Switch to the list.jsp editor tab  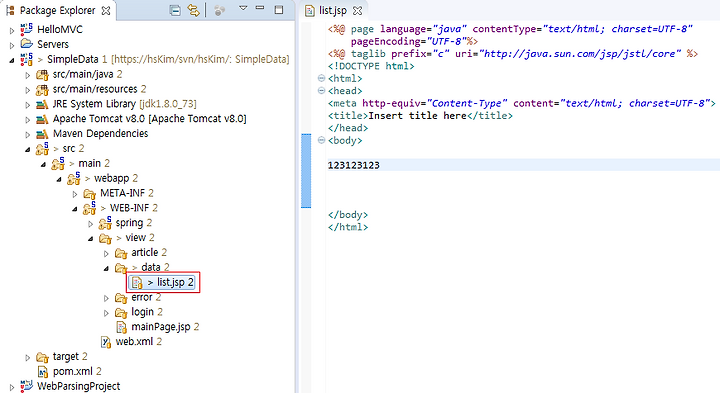(333, 11)
